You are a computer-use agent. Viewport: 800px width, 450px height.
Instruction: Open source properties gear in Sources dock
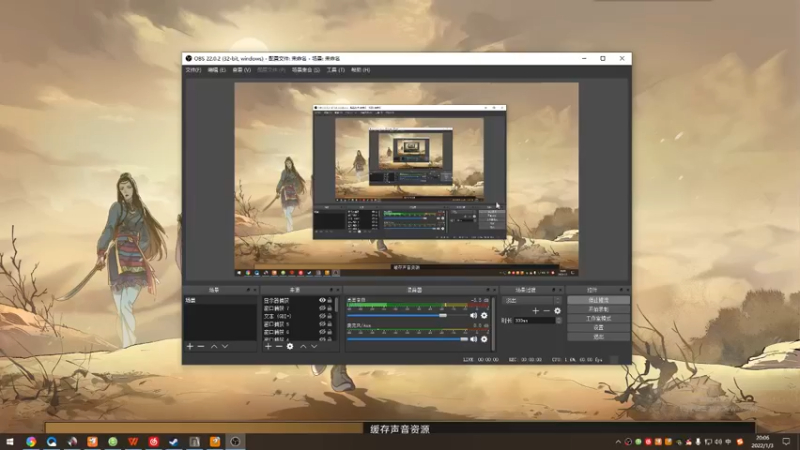pyautogui.click(x=290, y=346)
